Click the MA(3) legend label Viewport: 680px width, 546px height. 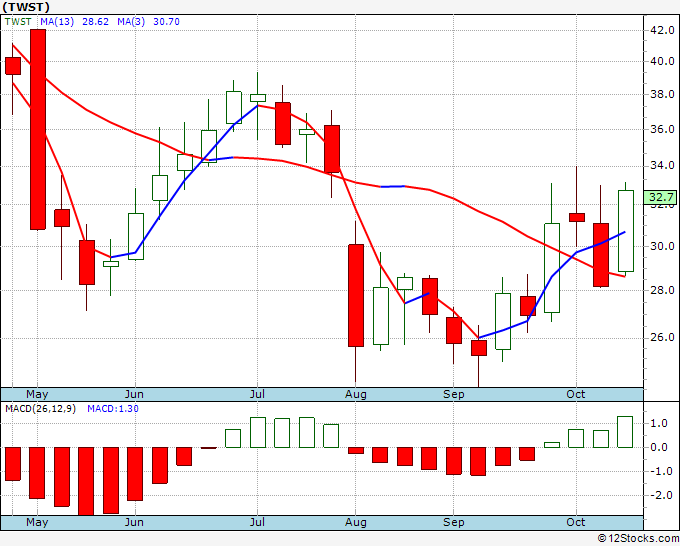coord(131,22)
